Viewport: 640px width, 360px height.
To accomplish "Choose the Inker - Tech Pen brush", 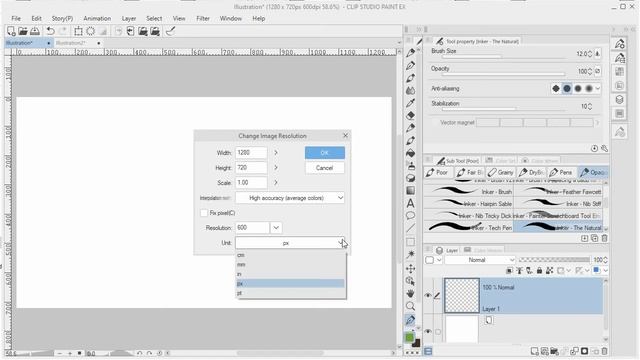I will pyautogui.click(x=469, y=228).
